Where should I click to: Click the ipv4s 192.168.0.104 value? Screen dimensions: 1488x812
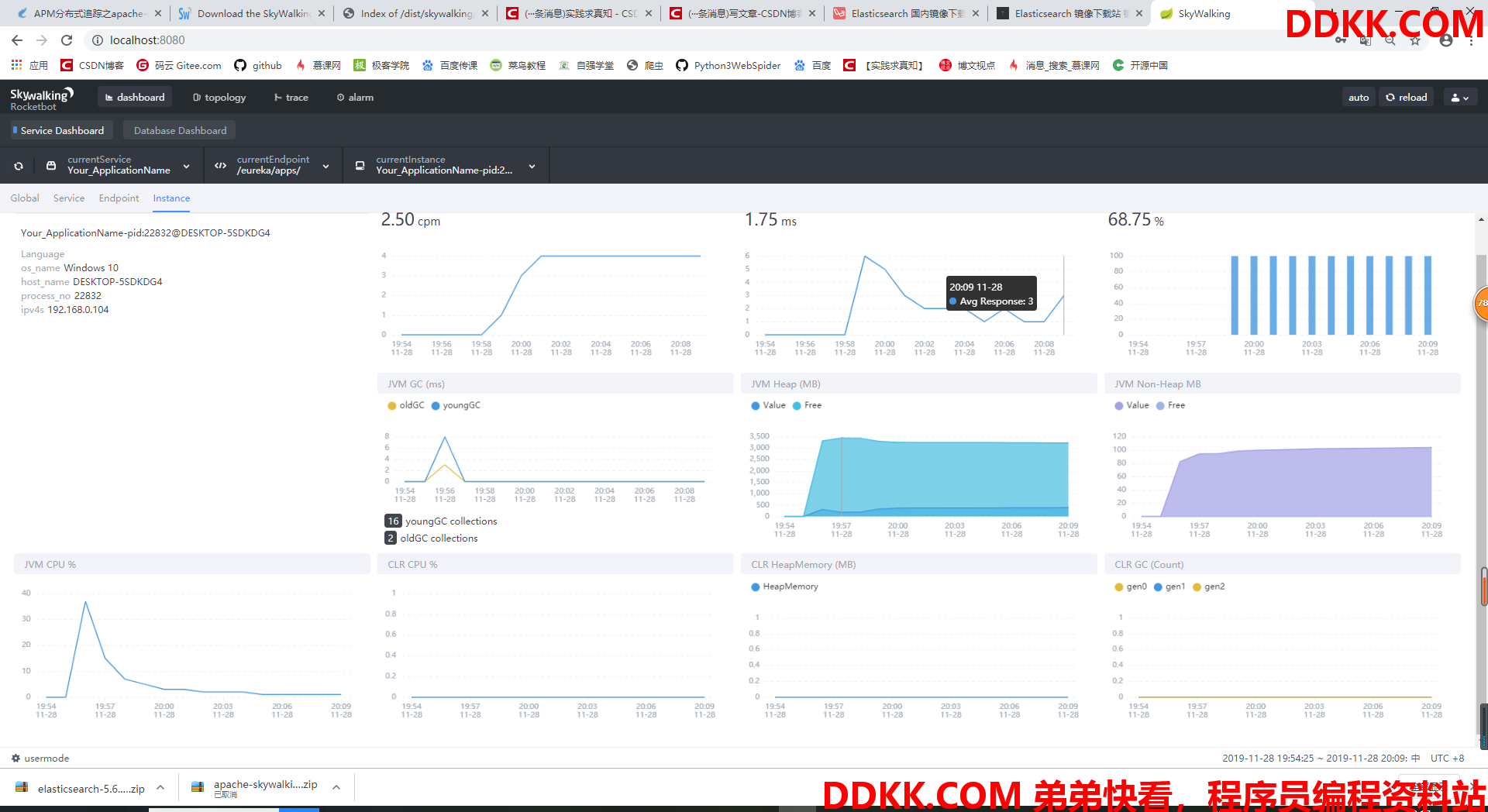pos(77,310)
